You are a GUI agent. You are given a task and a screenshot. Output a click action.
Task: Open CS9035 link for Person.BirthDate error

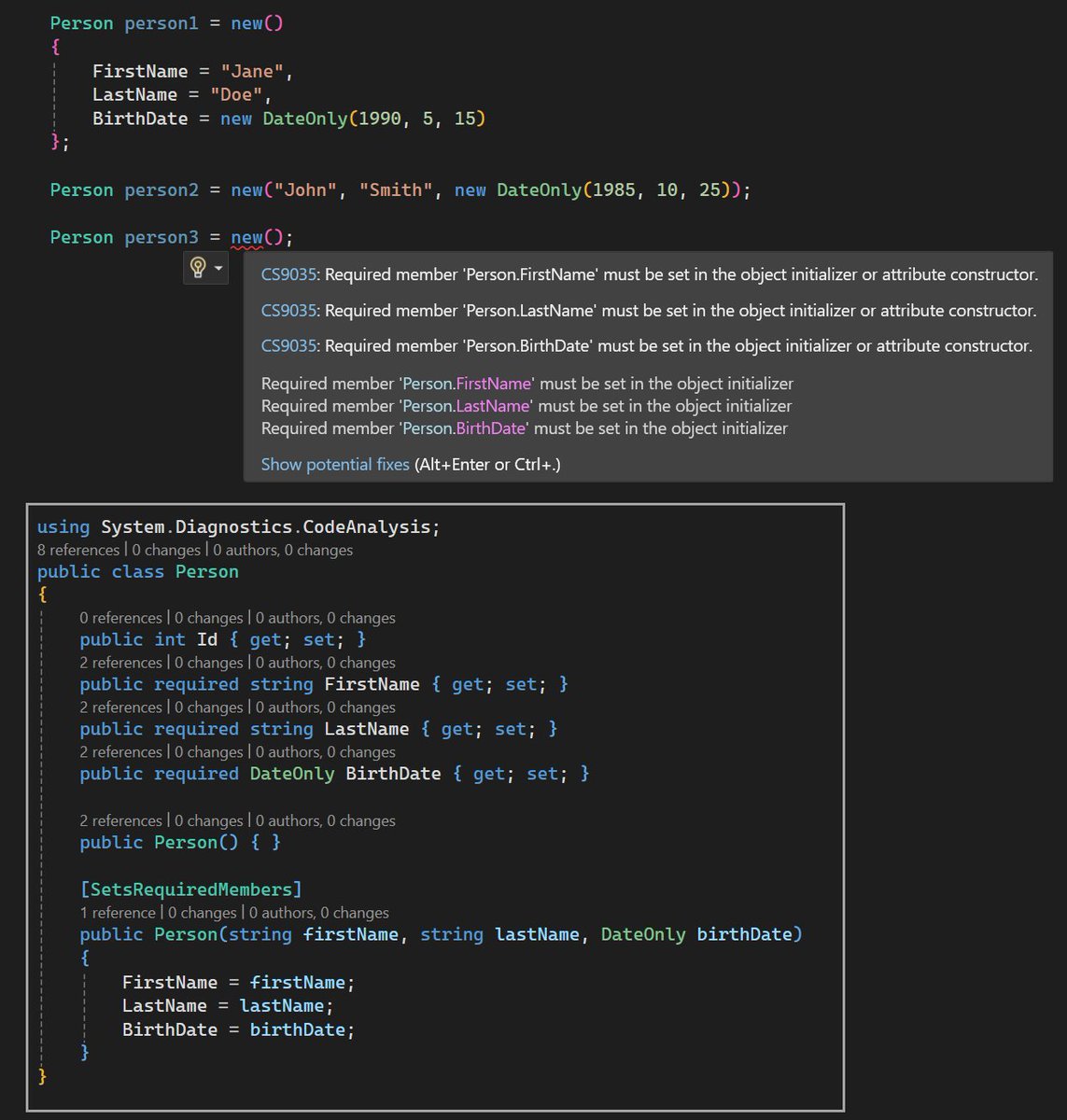pos(289,345)
